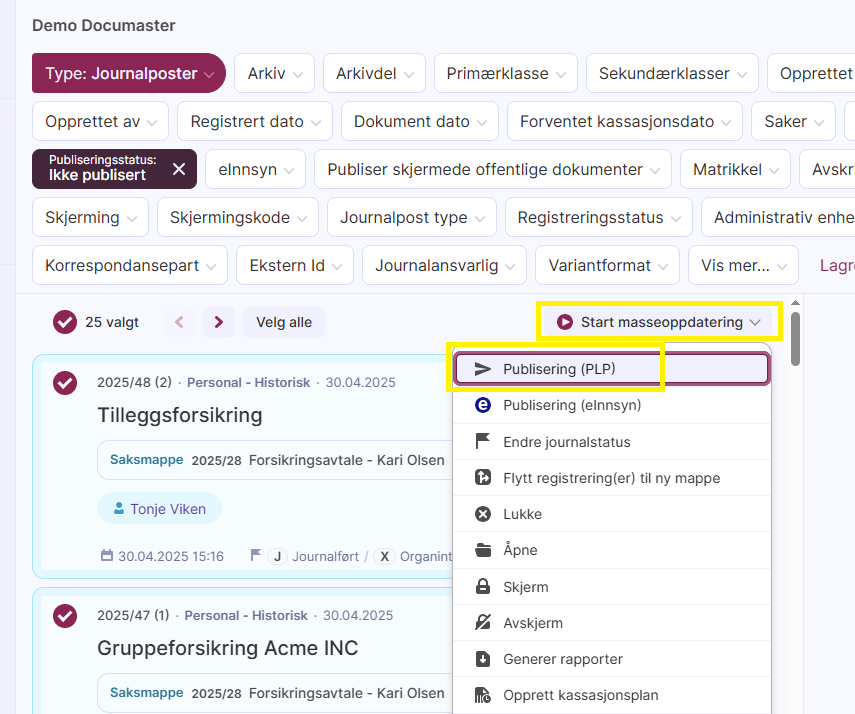The image size is (855, 714).
Task: Toggle the 25 valgt selection checkbox
Action: [65, 322]
